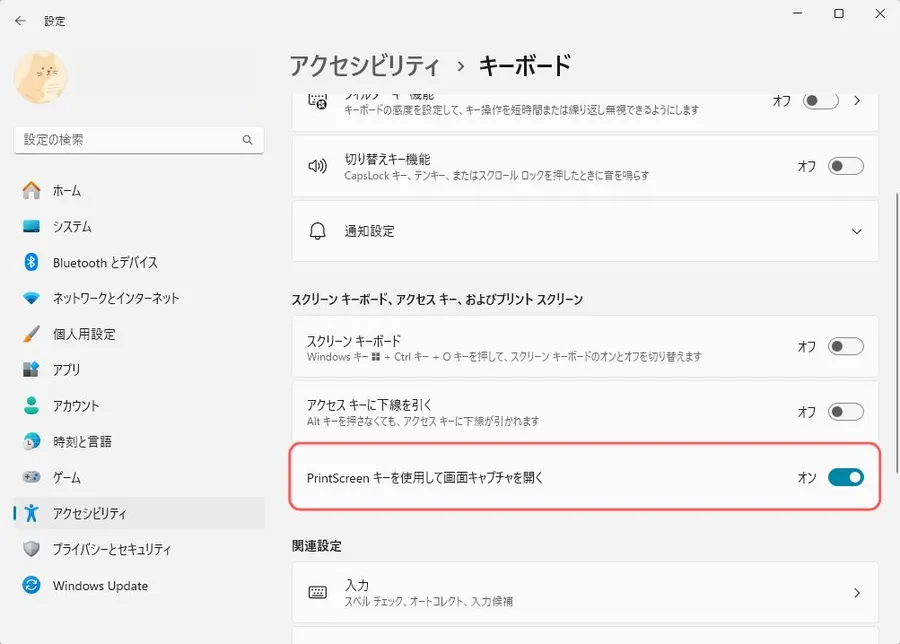Open プライバシーとセキュリティ in the sidebar

(x=111, y=550)
